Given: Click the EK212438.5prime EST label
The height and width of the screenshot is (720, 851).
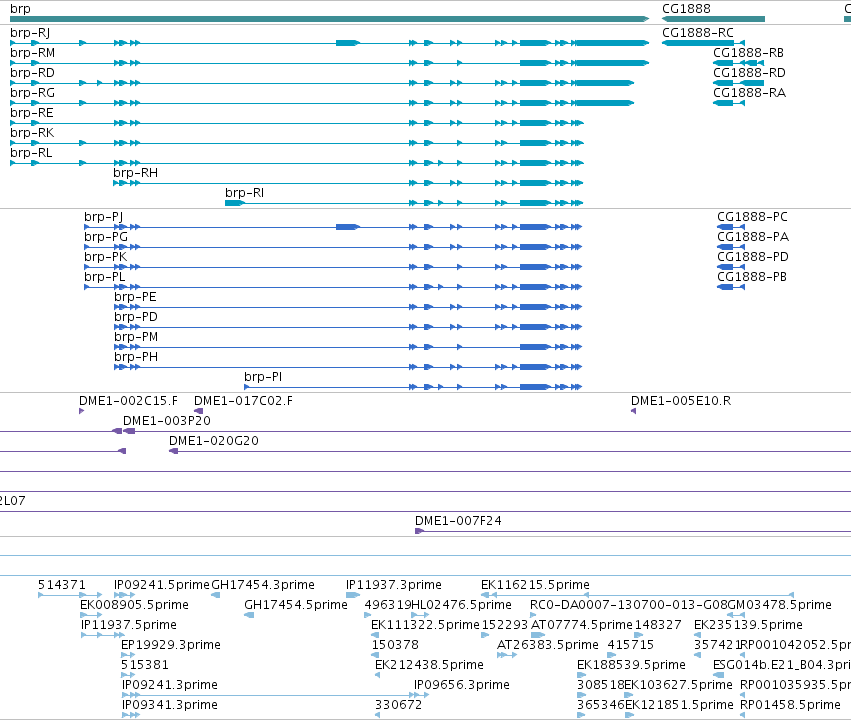Looking at the screenshot, I should tap(429, 665).
